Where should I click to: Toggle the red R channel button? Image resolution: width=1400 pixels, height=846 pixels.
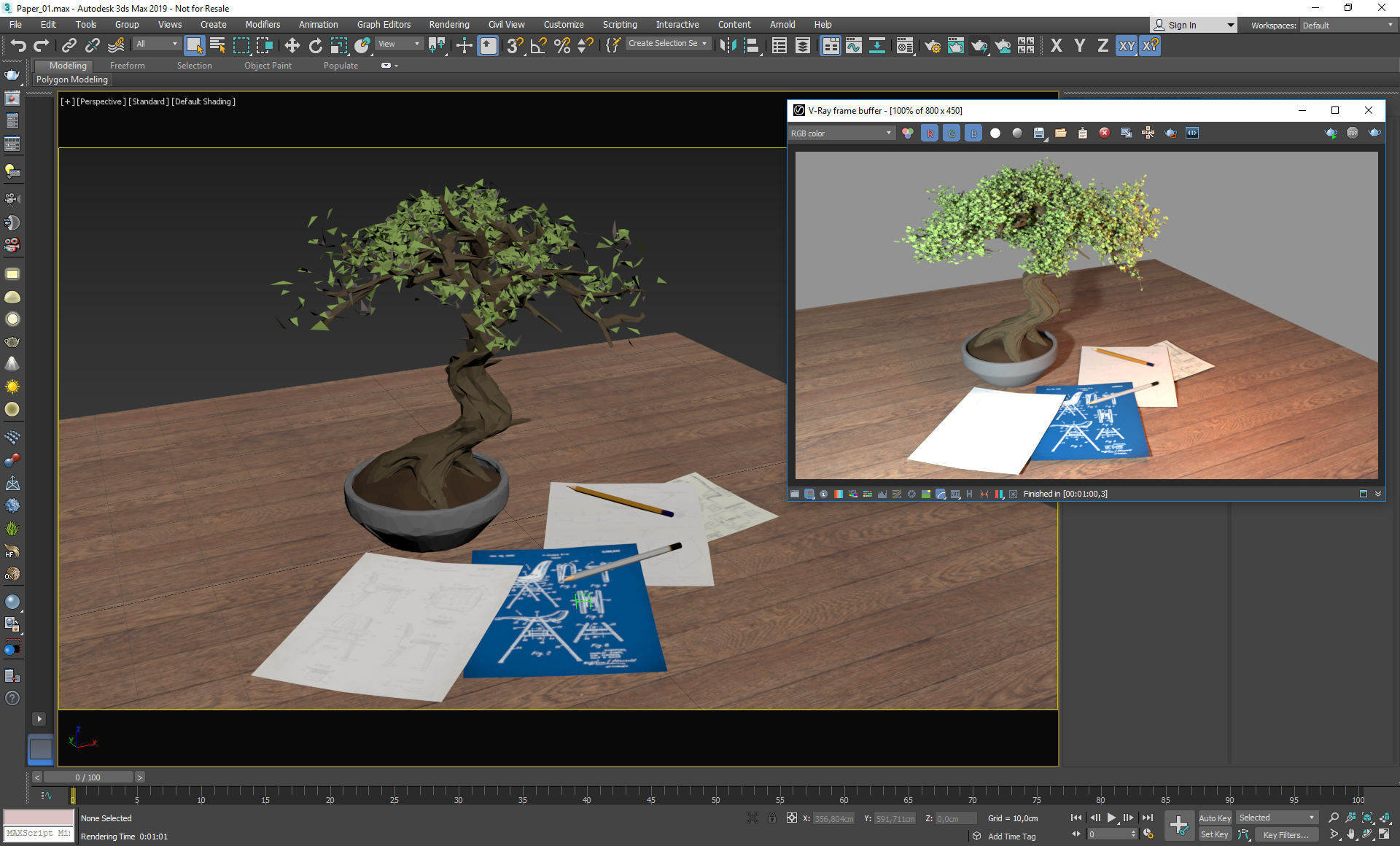click(930, 133)
